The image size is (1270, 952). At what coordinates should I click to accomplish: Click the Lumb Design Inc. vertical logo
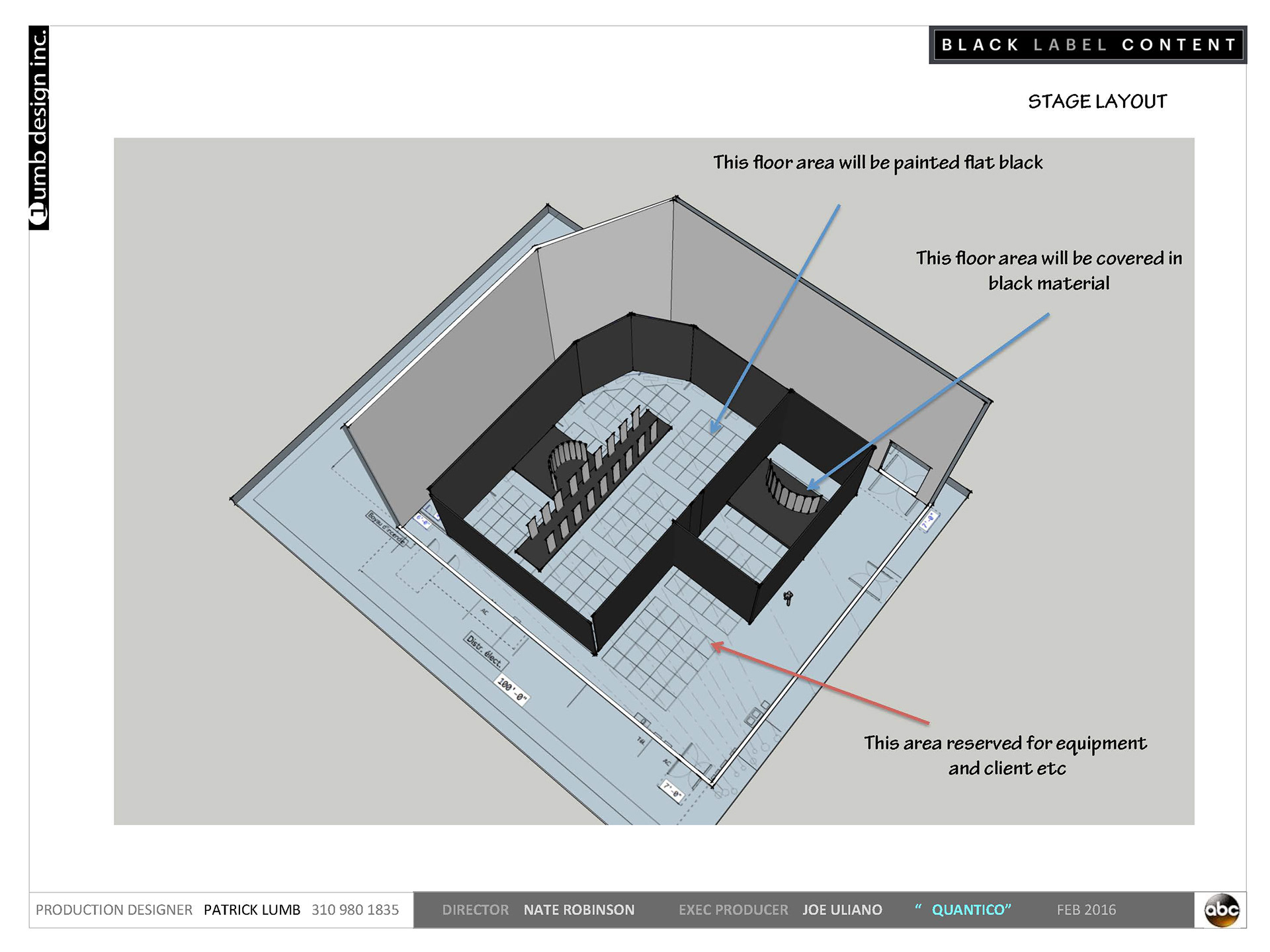[39, 128]
